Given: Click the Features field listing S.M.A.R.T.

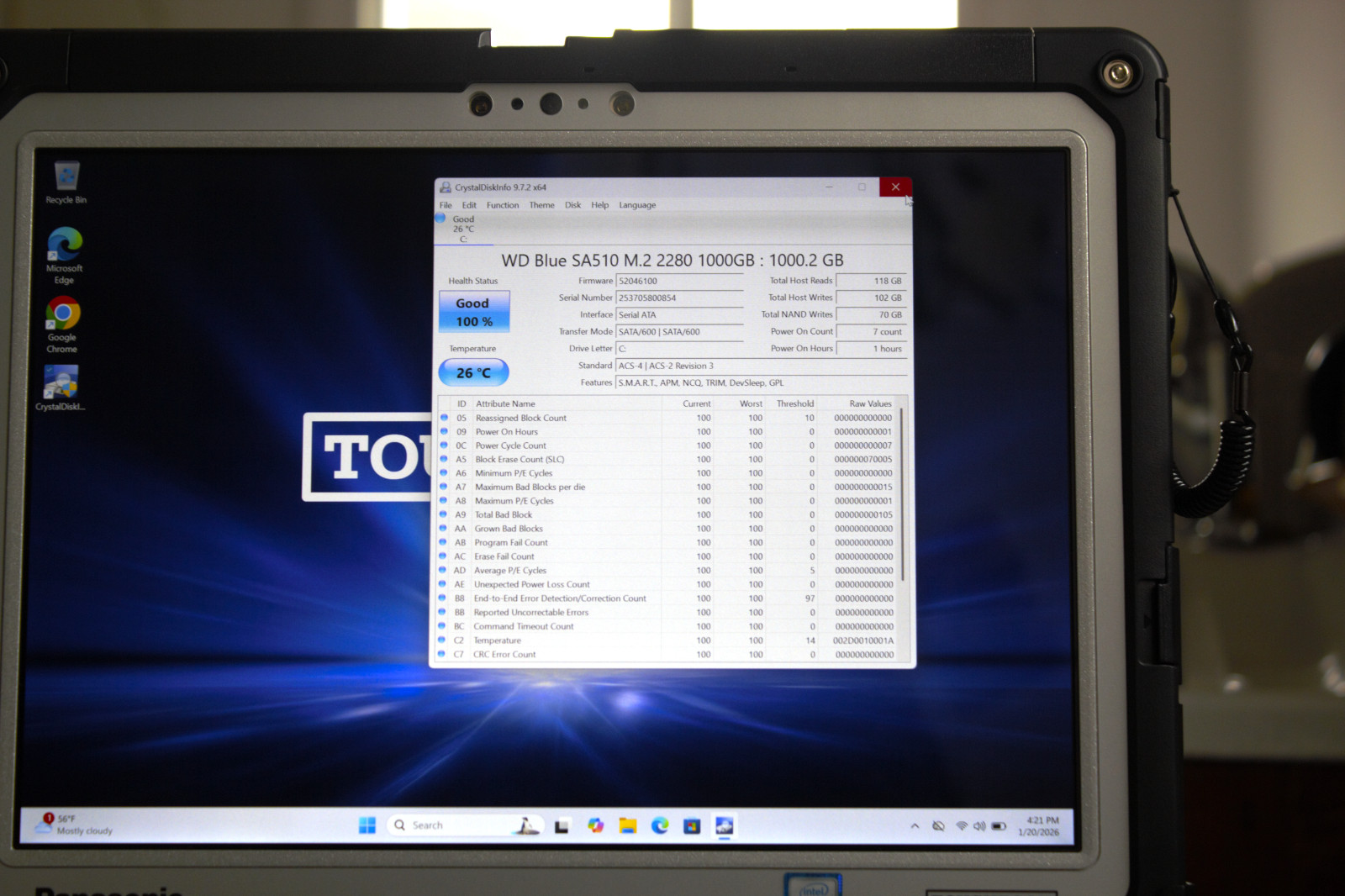Looking at the screenshot, I should tap(762, 382).
